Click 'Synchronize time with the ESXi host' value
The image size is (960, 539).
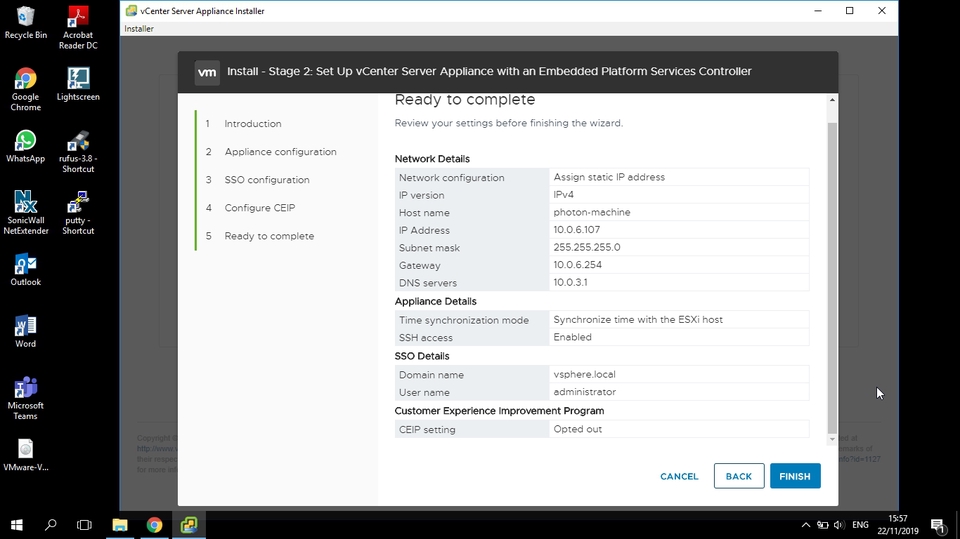638,320
